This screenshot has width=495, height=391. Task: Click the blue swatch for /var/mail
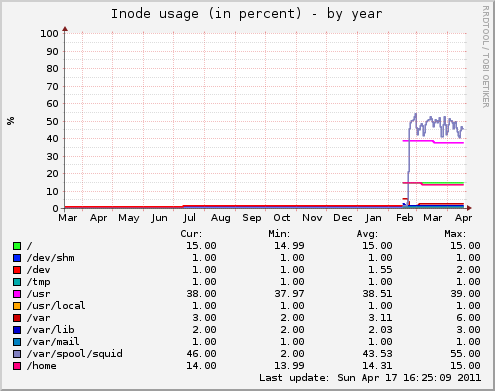(x=17, y=342)
